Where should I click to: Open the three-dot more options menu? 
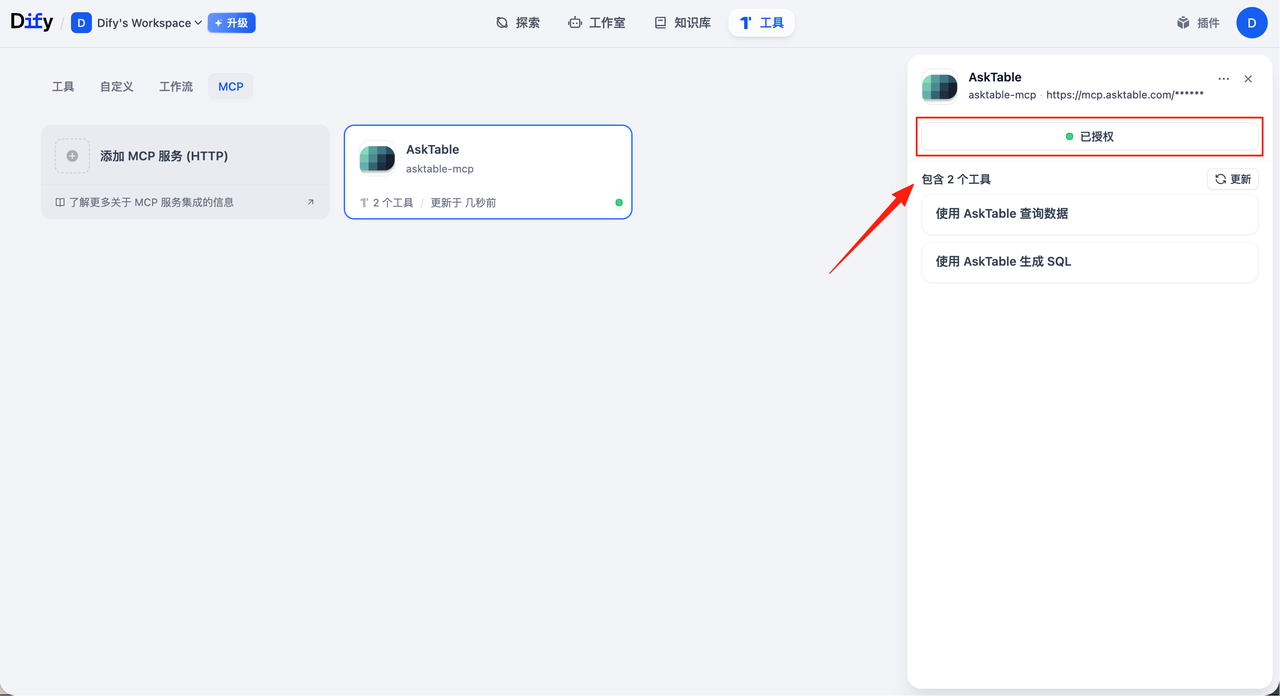[x=1223, y=79]
